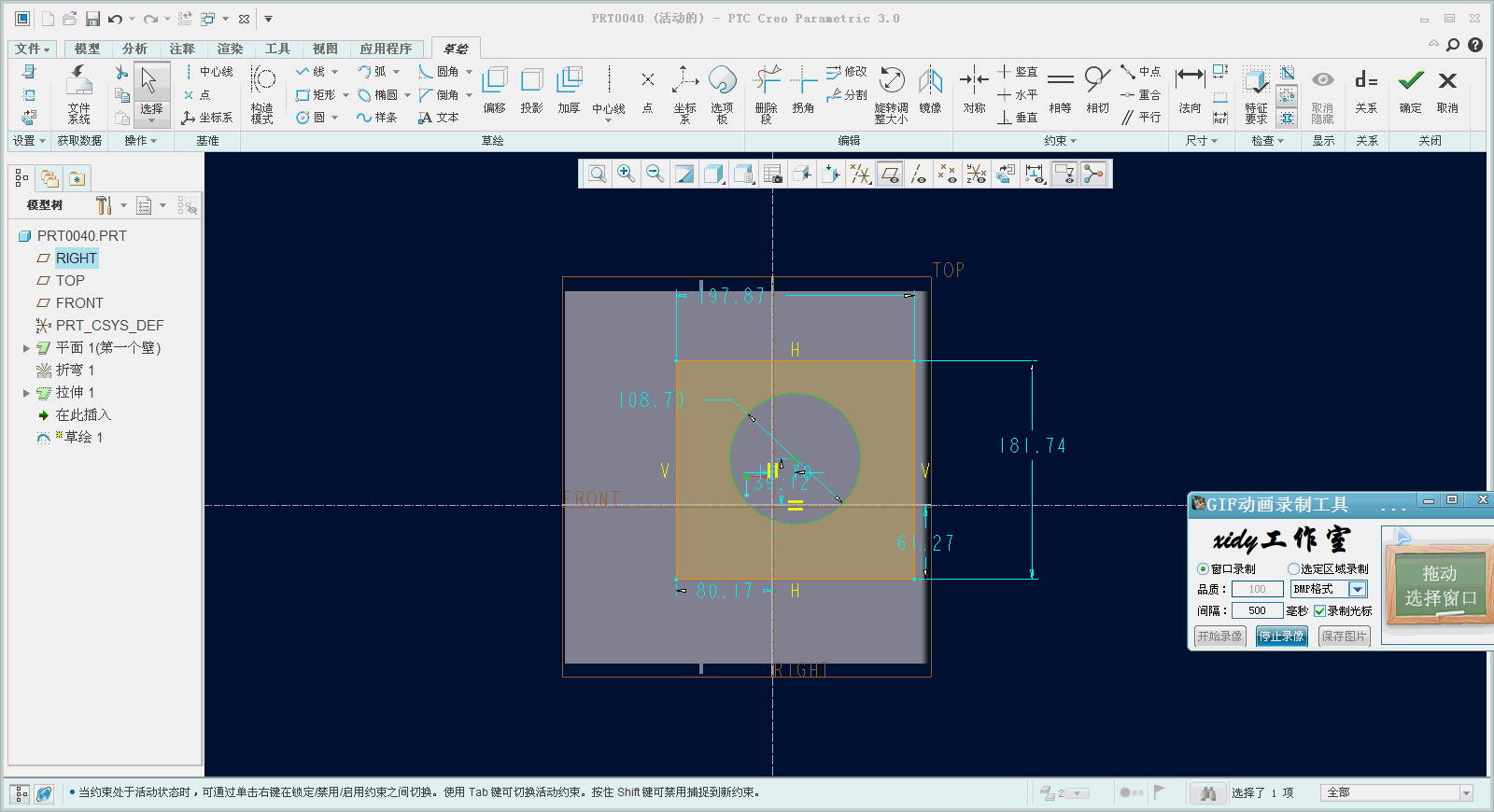Click the 拖动选择窗口 button
1494x812 pixels.
(x=1439, y=585)
